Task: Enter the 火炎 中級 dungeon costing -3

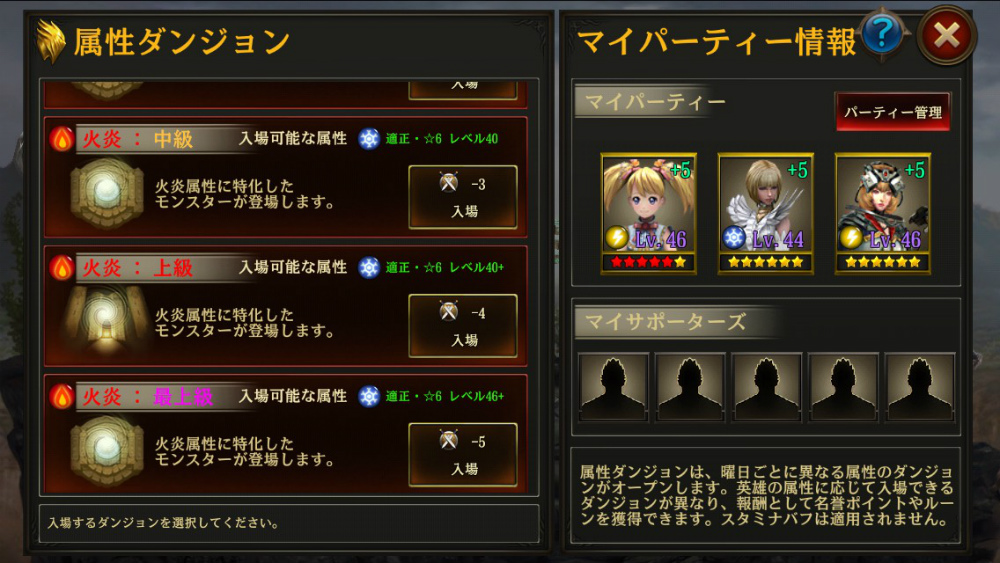Action: [x=463, y=197]
